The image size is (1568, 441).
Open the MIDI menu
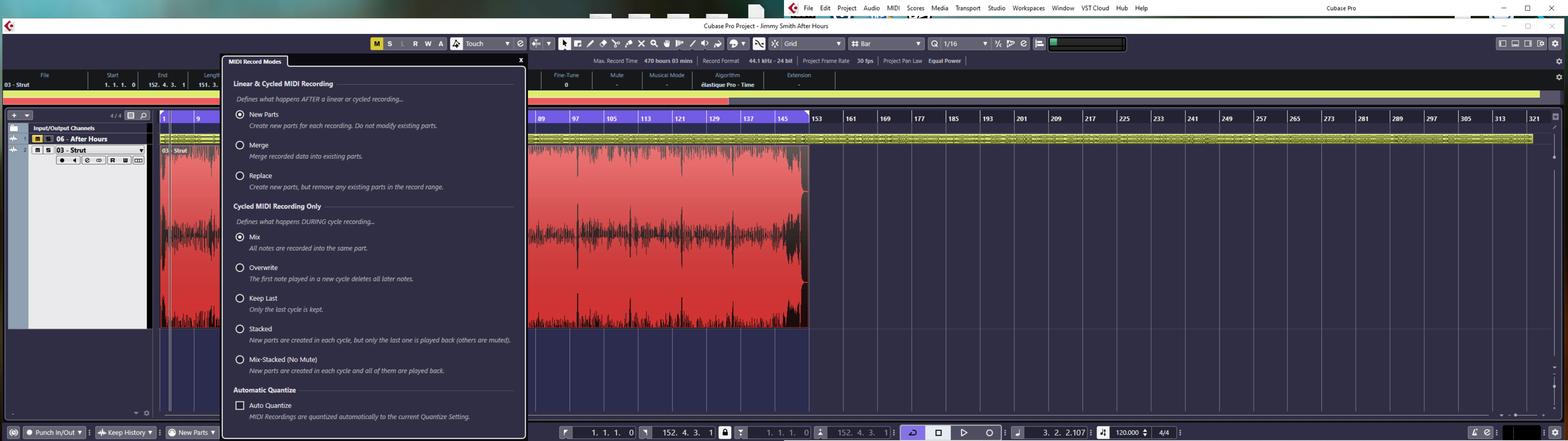(893, 8)
